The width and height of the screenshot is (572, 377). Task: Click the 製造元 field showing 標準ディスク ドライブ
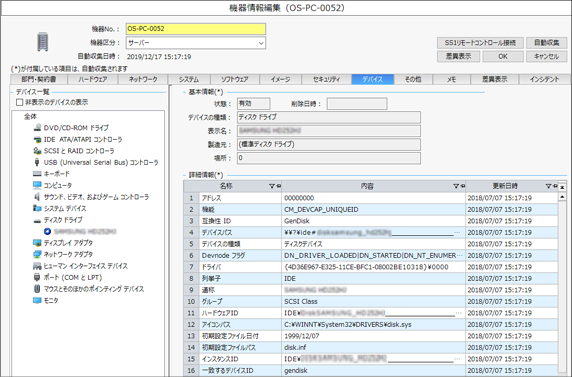(329, 145)
